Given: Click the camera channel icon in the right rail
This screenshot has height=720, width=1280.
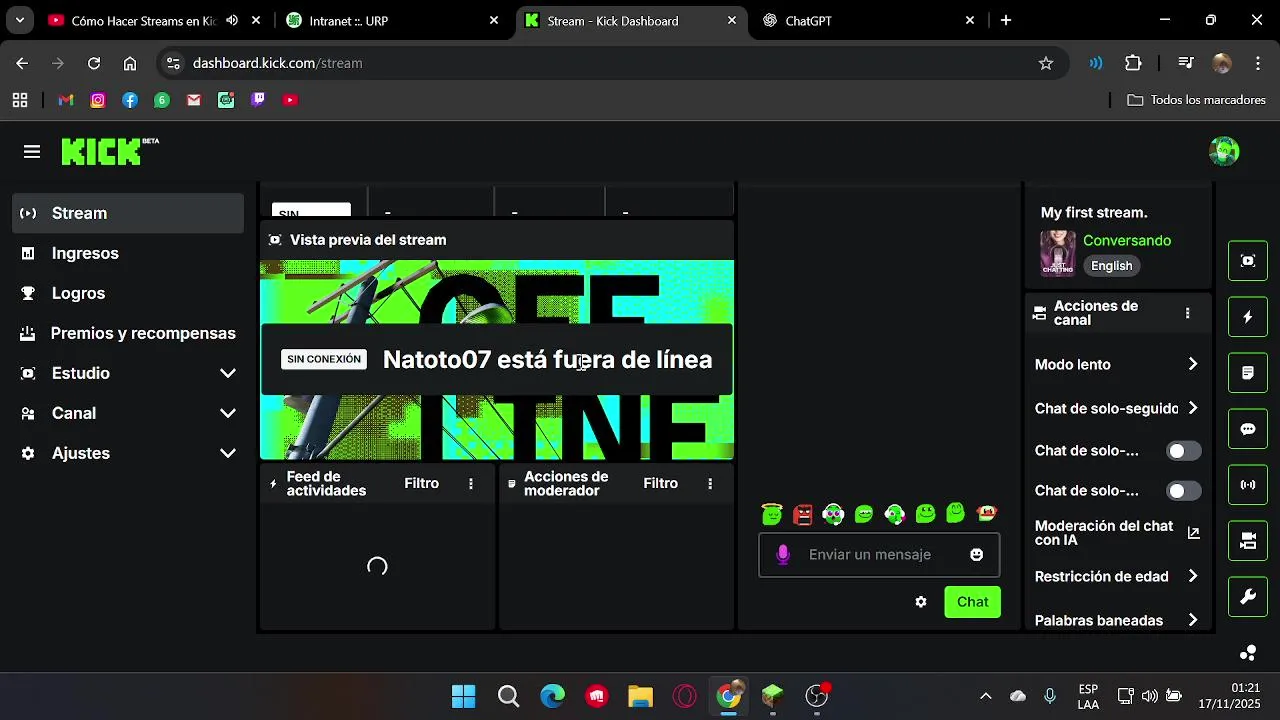Looking at the screenshot, I should coord(1248,541).
